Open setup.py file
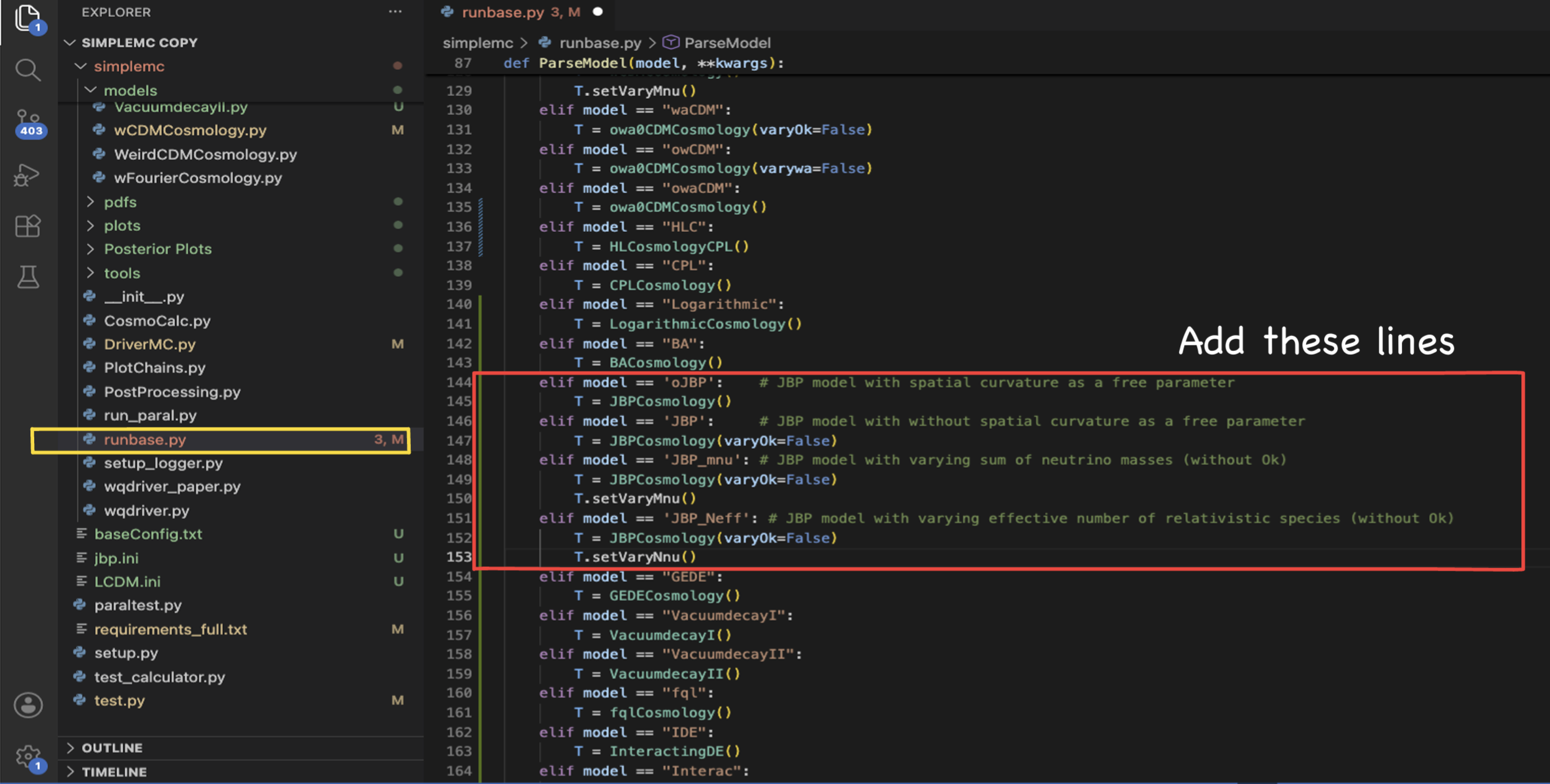 coord(126,653)
